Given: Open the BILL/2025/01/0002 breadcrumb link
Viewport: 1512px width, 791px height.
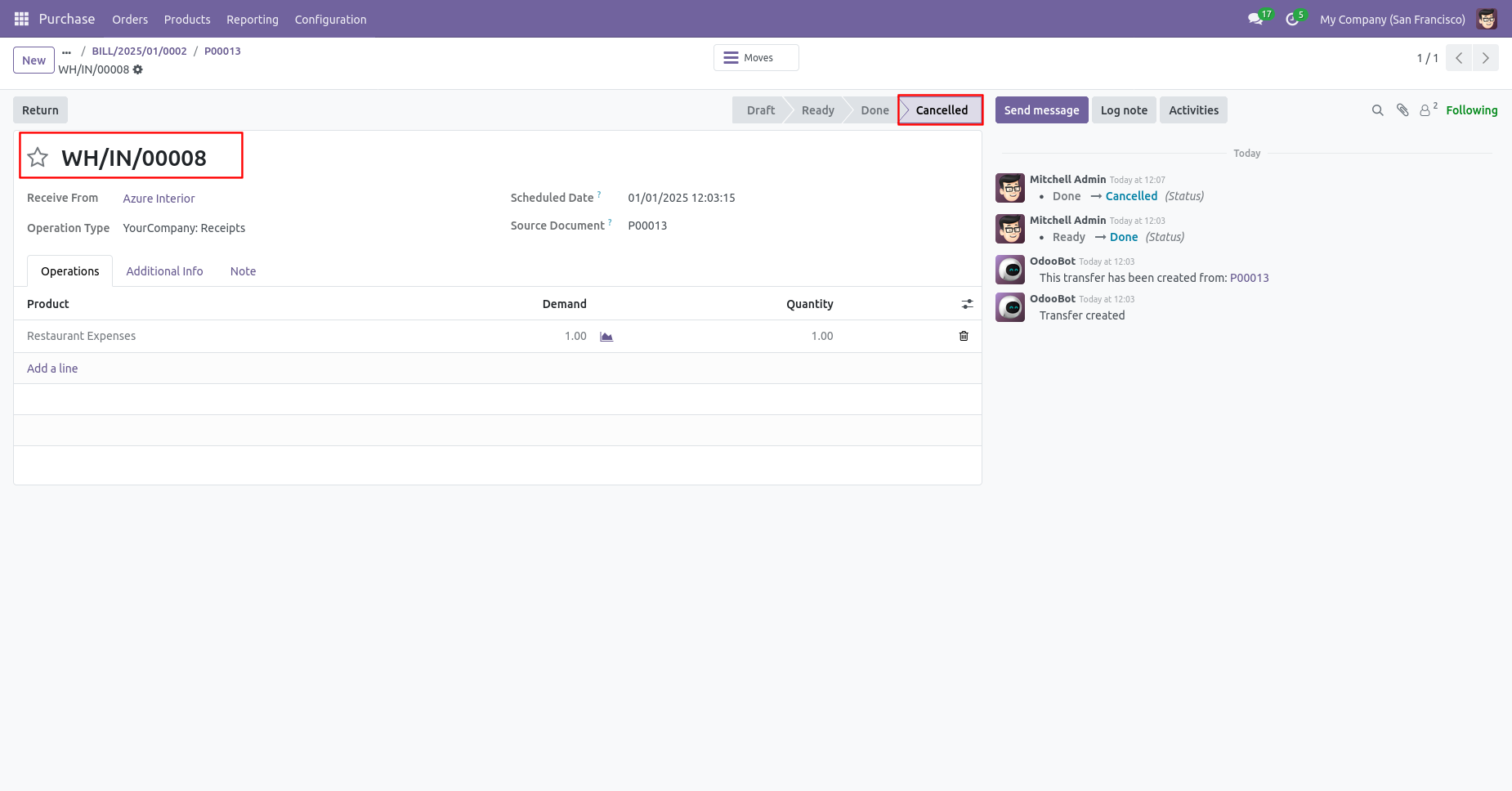Looking at the screenshot, I should tap(139, 51).
